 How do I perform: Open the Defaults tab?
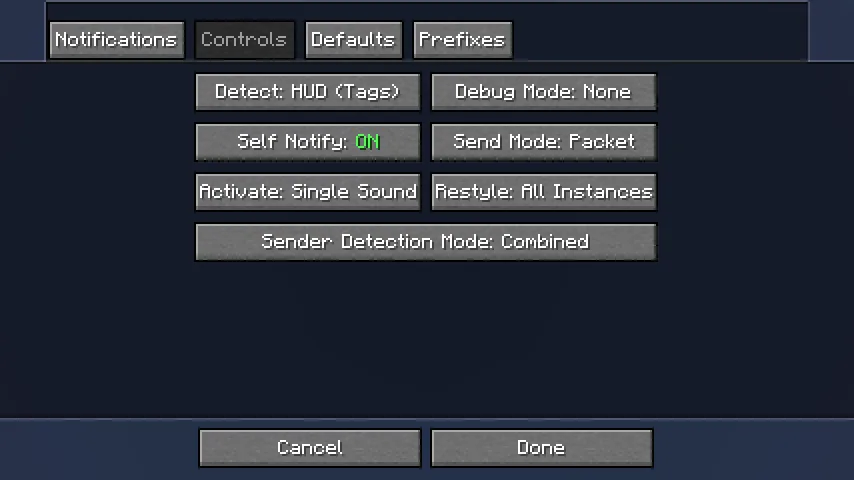[353, 40]
